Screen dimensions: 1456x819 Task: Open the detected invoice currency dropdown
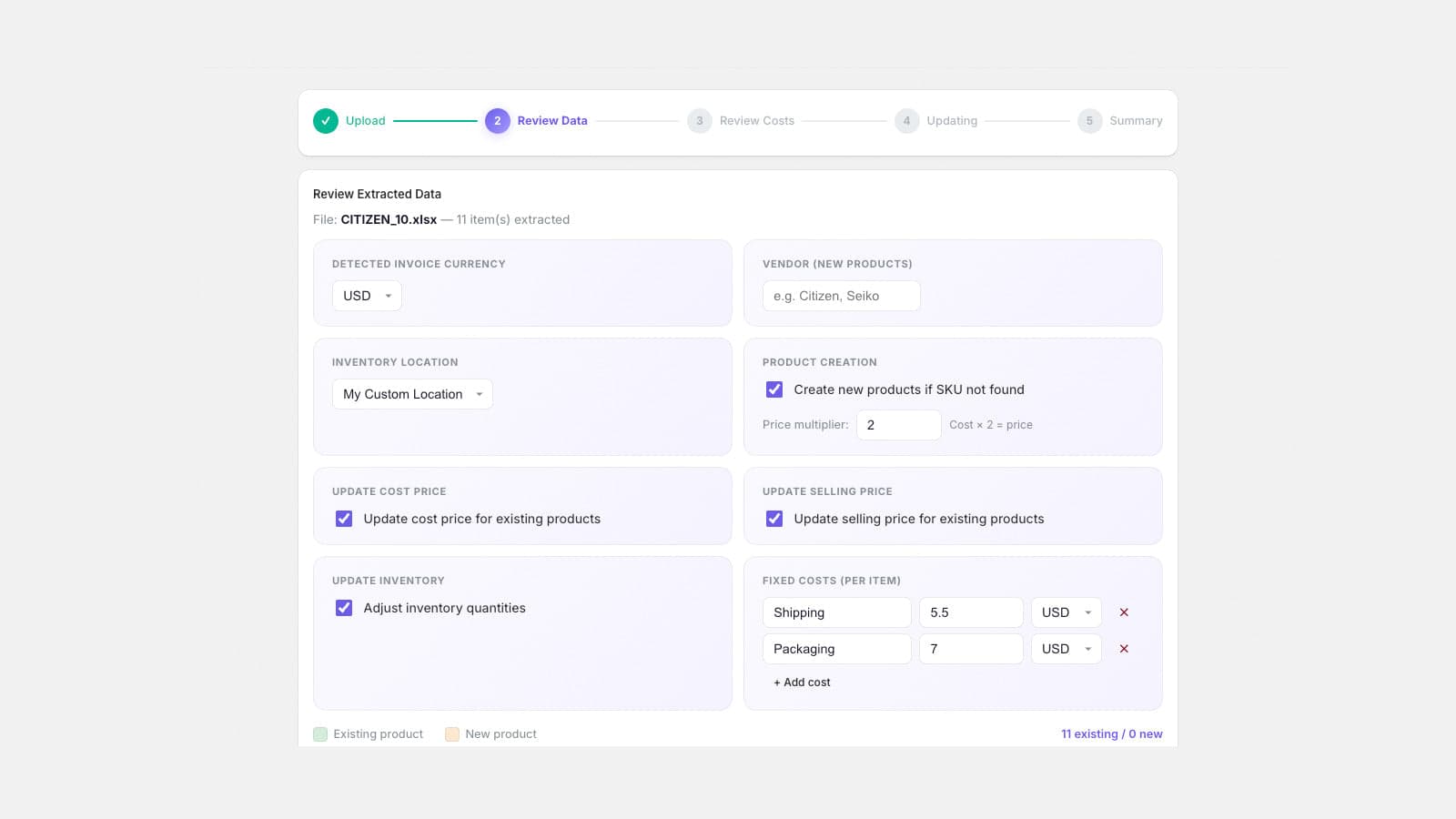[x=367, y=296]
